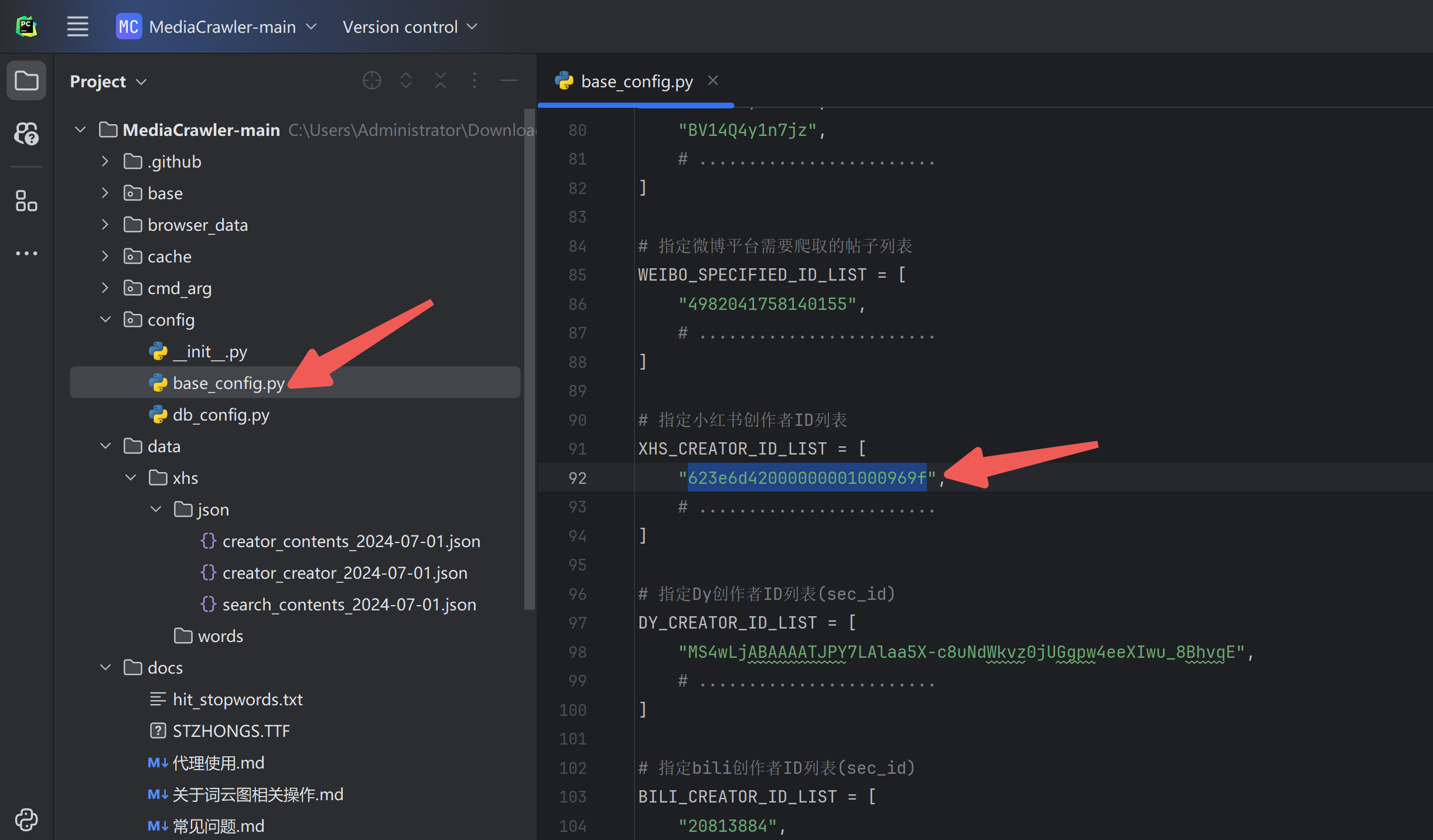
Task: Open the Python Console icon at sidebar bottom
Action: 26,819
